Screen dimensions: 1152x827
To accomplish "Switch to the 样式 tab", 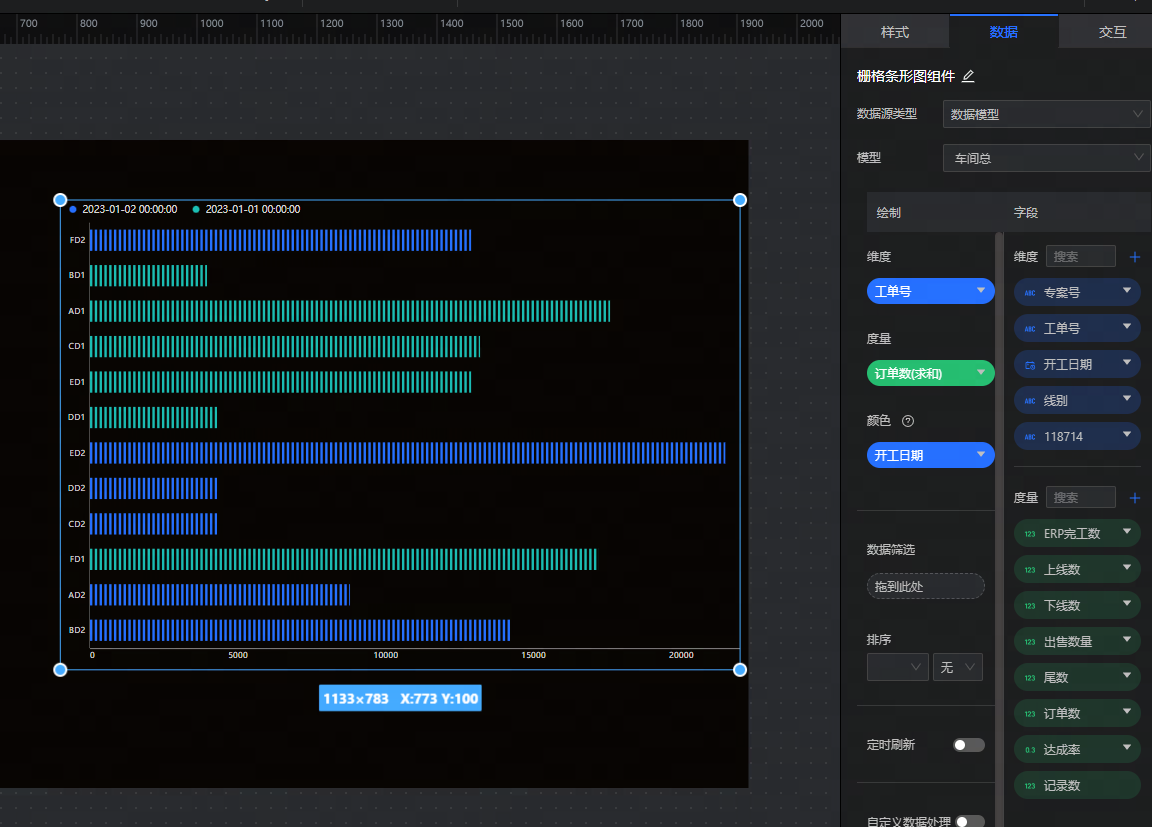I will pyautogui.click(x=895, y=32).
